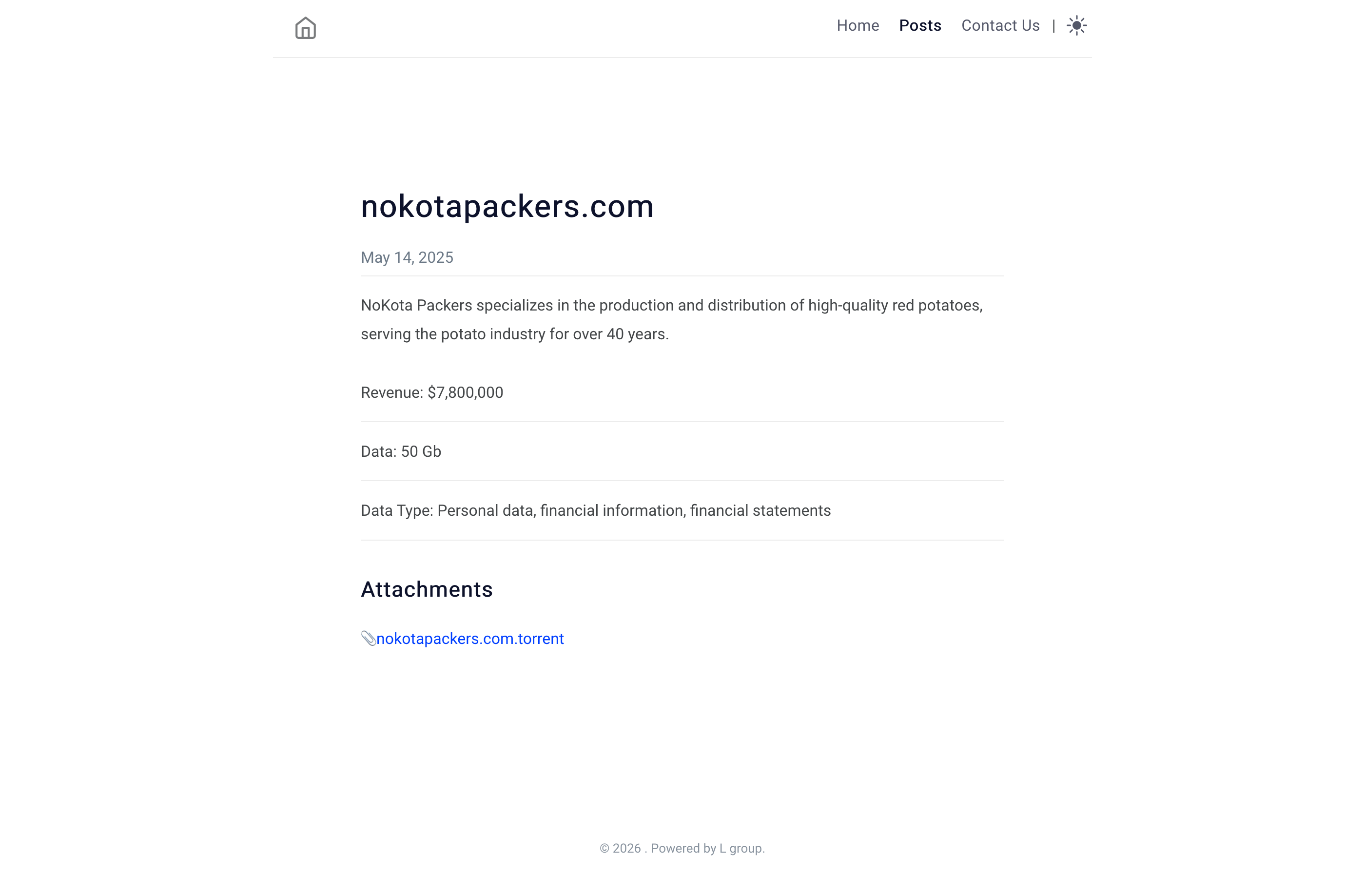
Task: Click the house logo icon in header
Action: pyautogui.click(x=305, y=28)
